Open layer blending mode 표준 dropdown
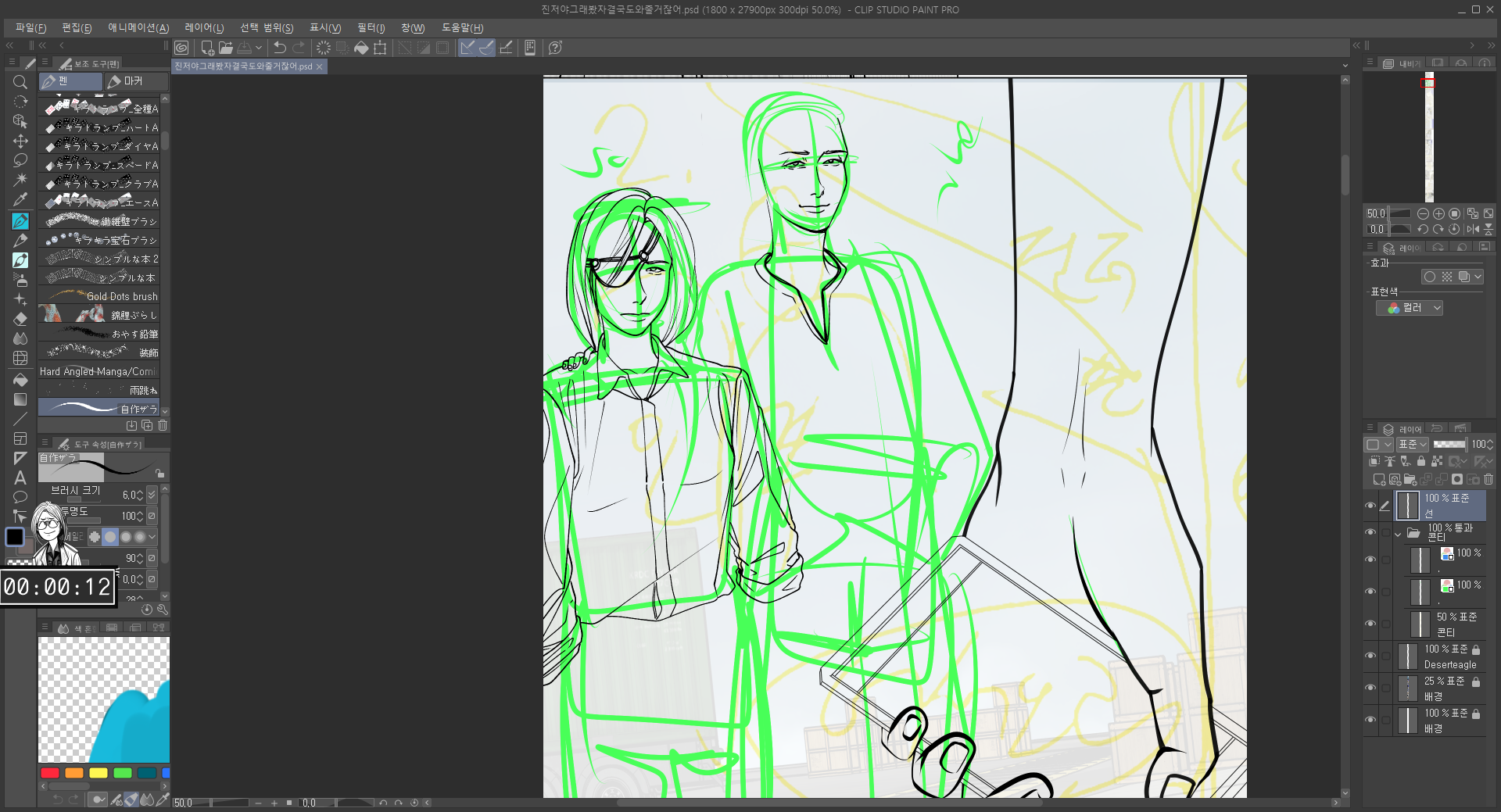 1413,445
